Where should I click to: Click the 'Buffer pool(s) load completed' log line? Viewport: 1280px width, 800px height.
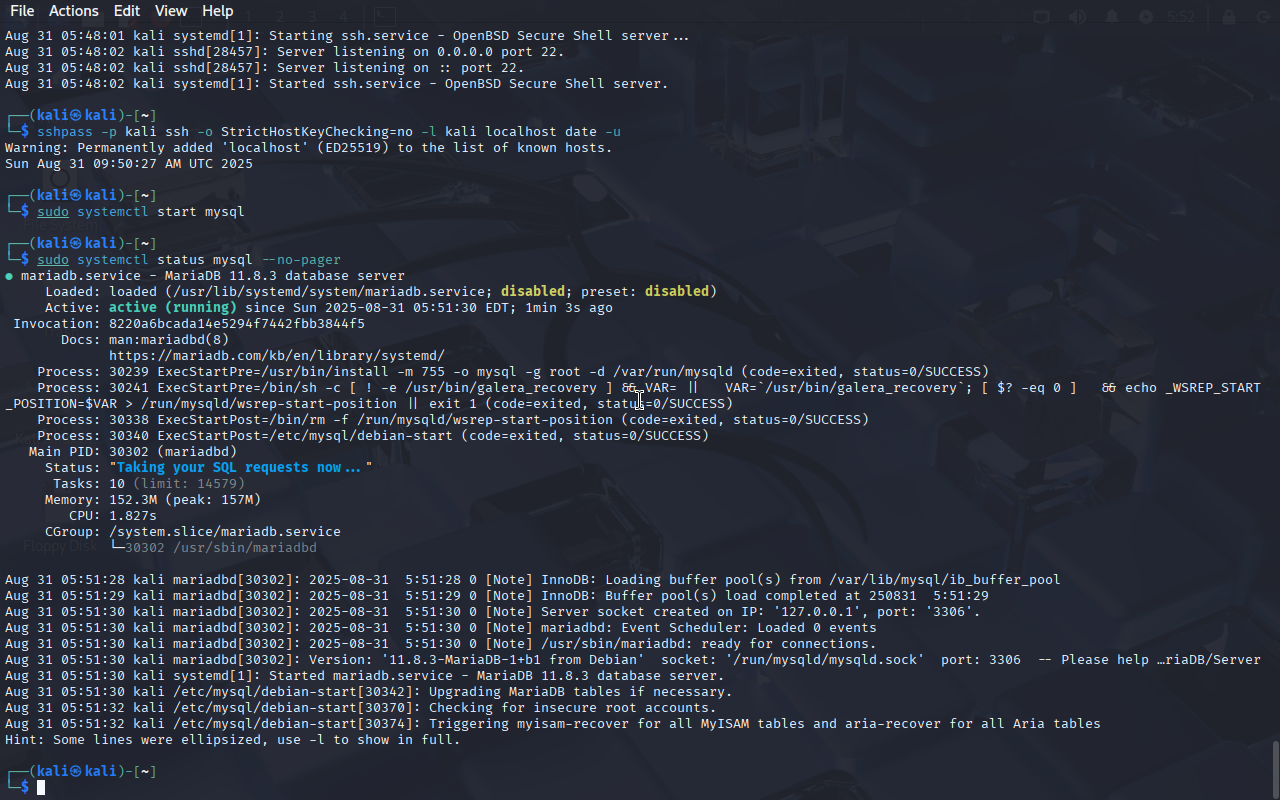coord(497,596)
